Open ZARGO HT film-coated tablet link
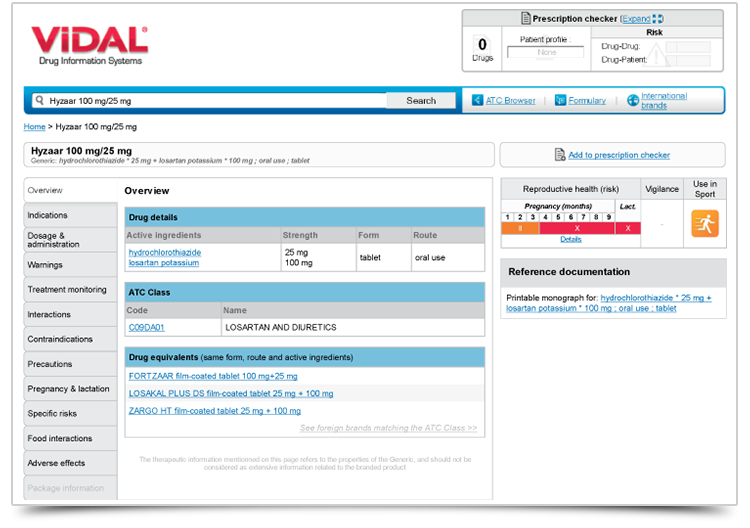The width and height of the screenshot is (750, 528). click(x=214, y=411)
